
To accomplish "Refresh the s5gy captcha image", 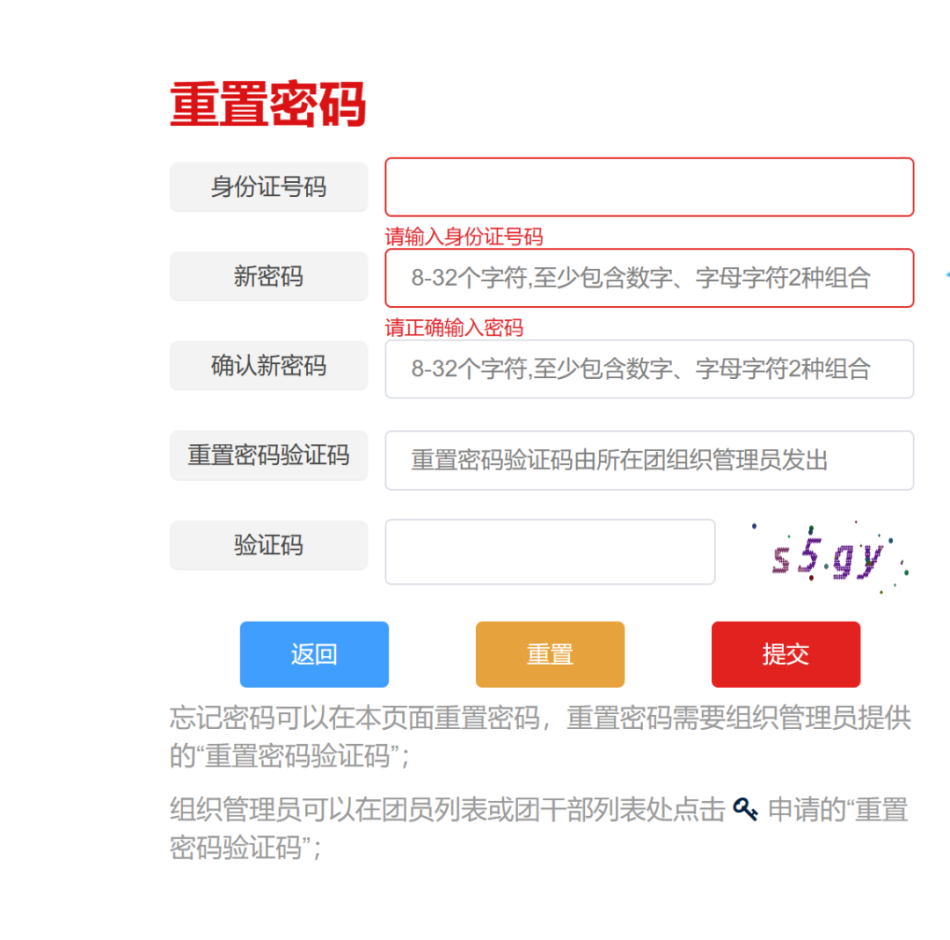I will coord(828,558).
